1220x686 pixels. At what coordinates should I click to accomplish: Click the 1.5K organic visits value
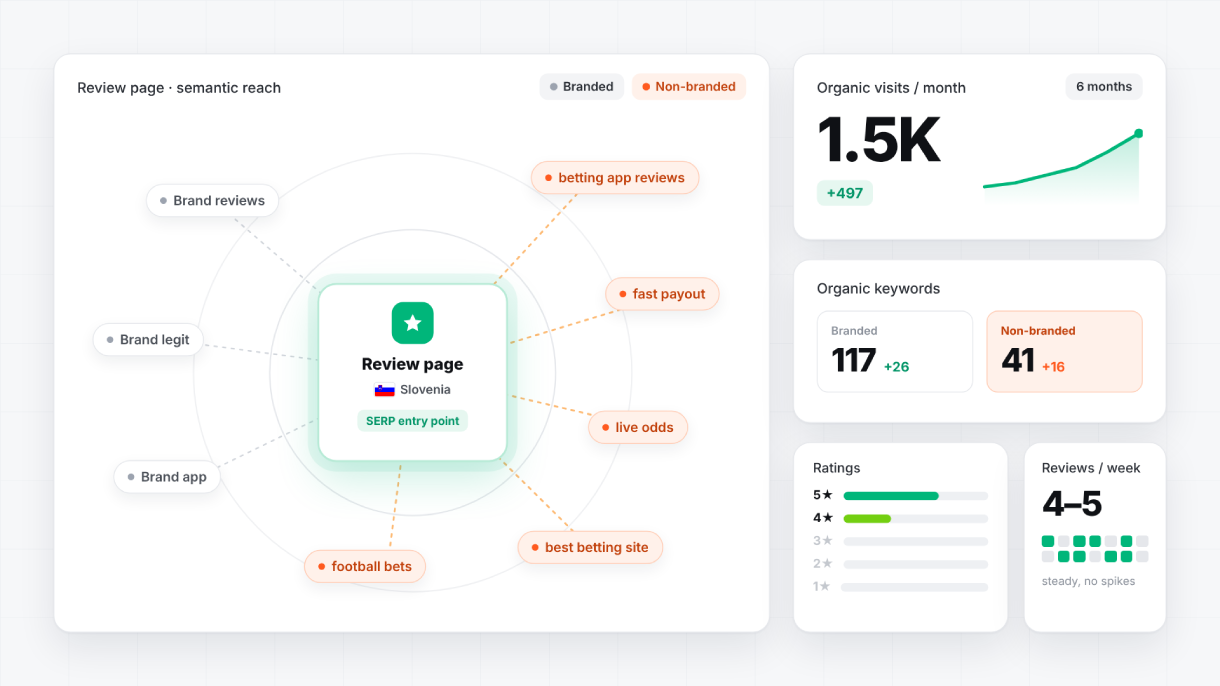pyautogui.click(x=879, y=140)
